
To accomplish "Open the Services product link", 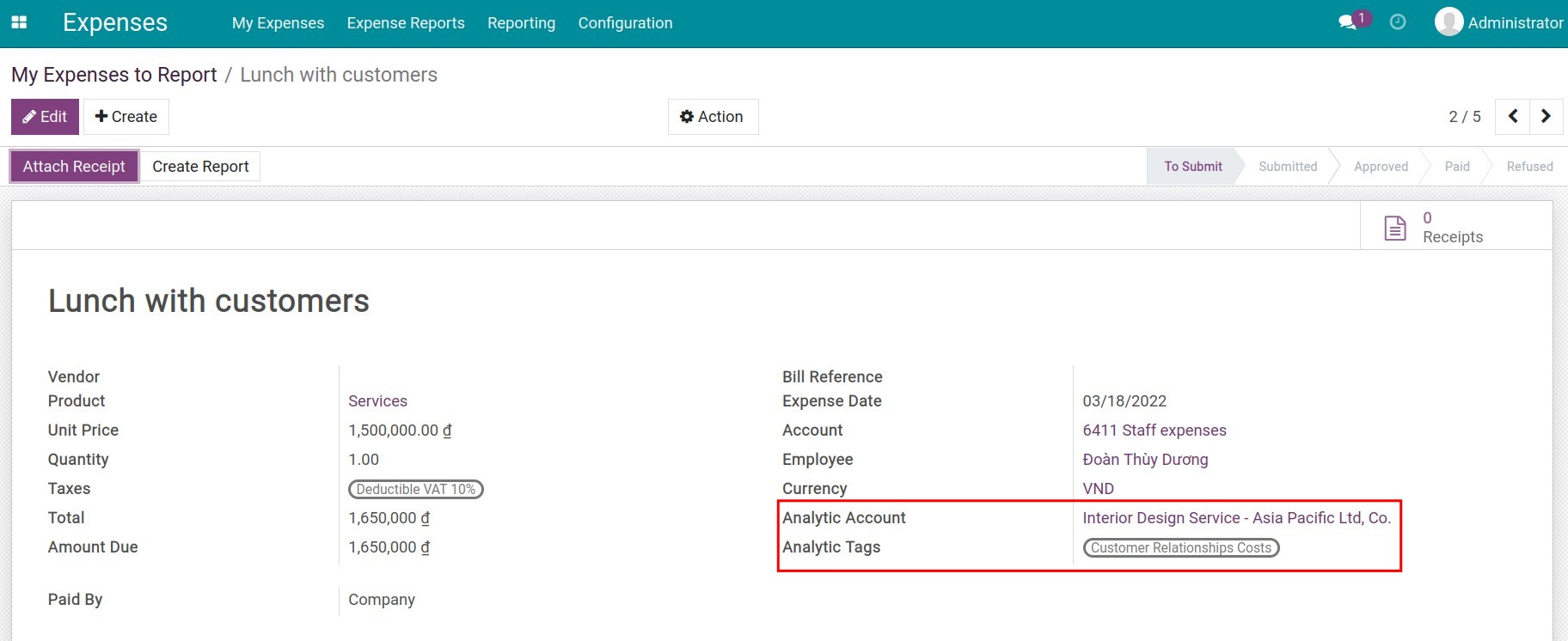I will [x=377, y=401].
